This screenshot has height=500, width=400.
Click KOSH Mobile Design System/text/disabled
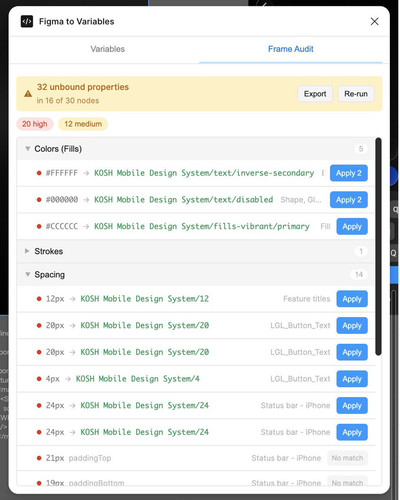tap(183, 200)
